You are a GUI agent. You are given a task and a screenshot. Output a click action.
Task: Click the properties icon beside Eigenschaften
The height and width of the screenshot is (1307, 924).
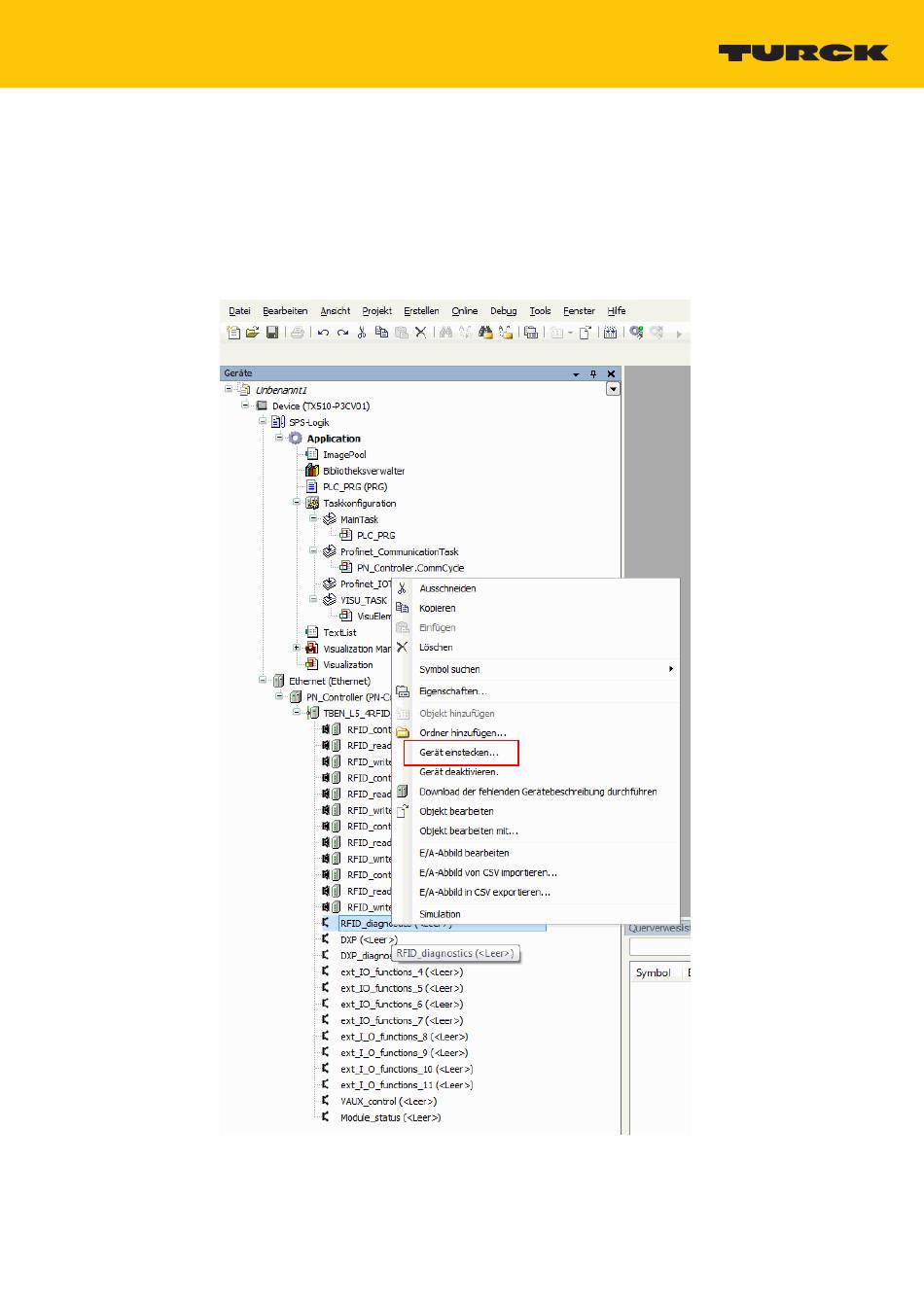[x=402, y=691]
